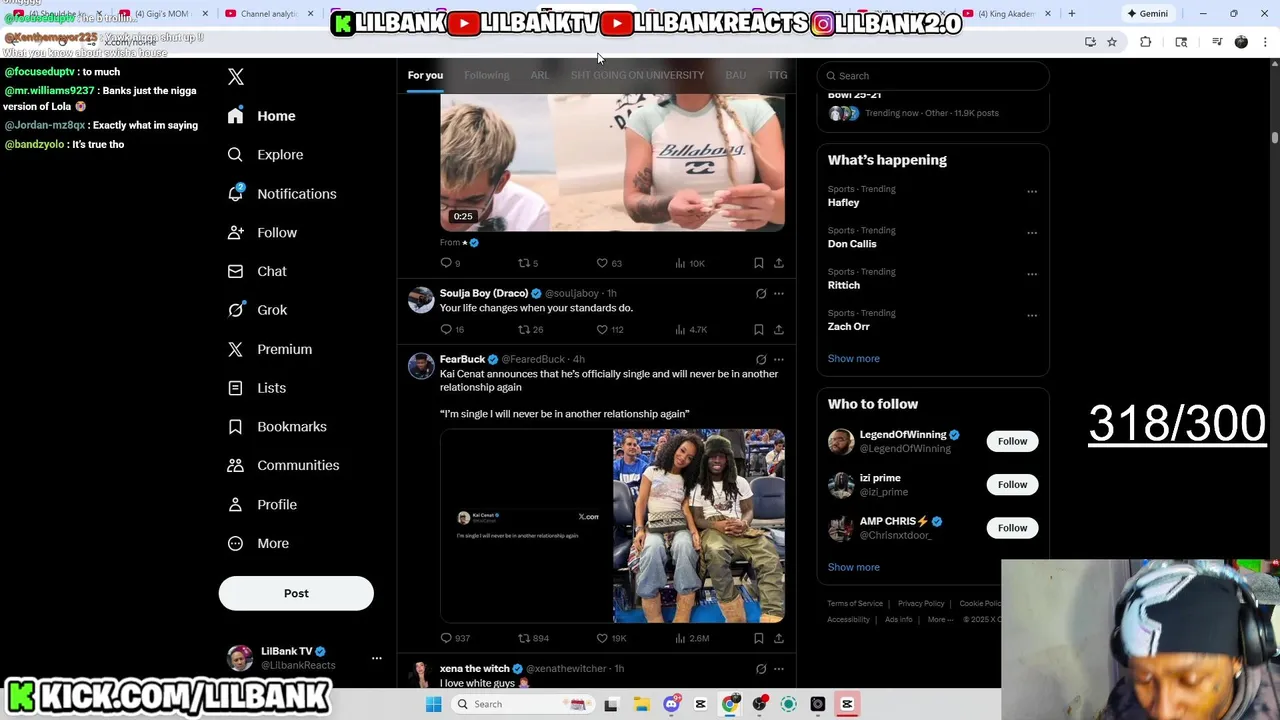The height and width of the screenshot is (720, 1280).
Task: Switch to the For you tab
Action: coord(425,75)
